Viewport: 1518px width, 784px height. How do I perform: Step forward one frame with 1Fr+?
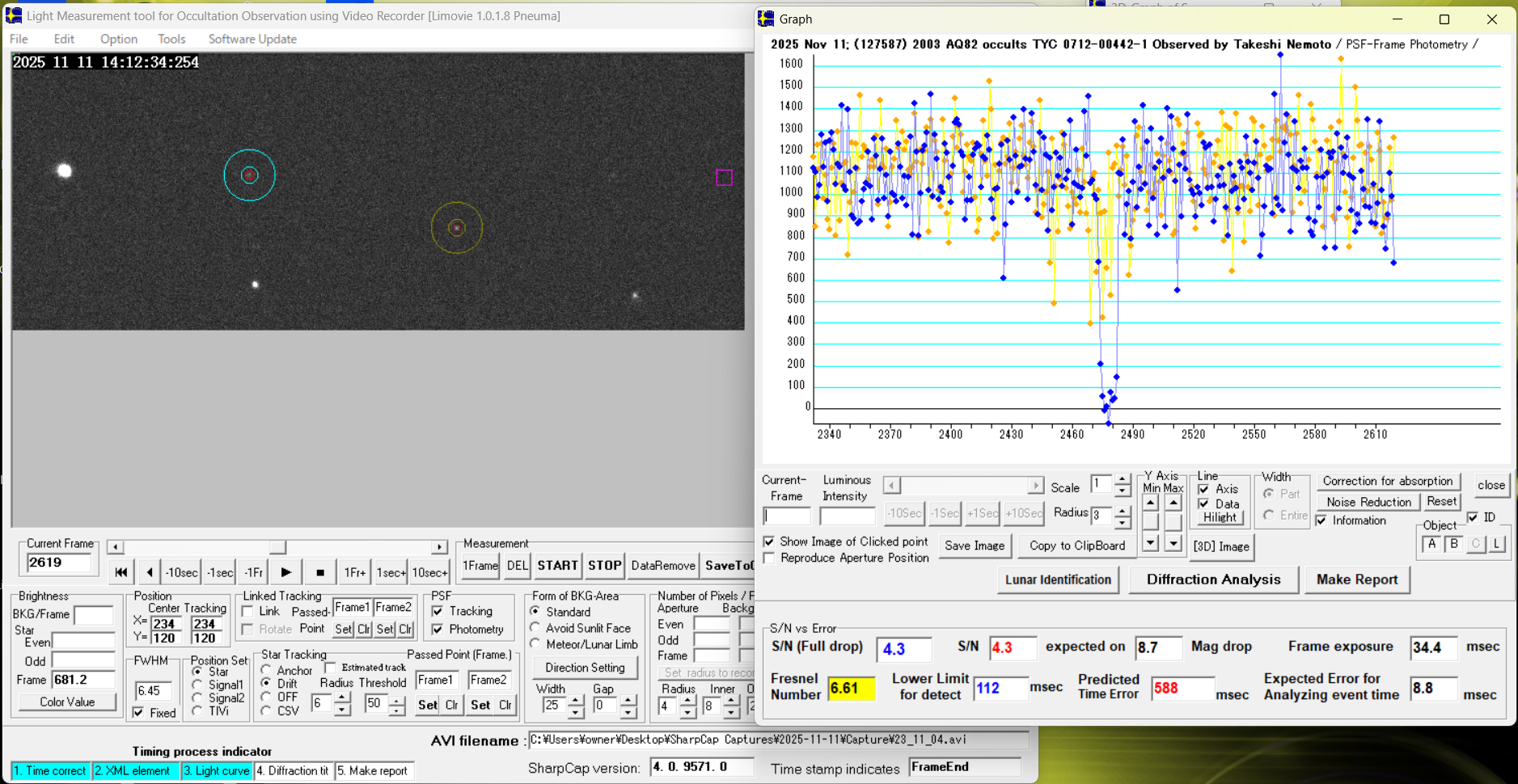tap(355, 572)
